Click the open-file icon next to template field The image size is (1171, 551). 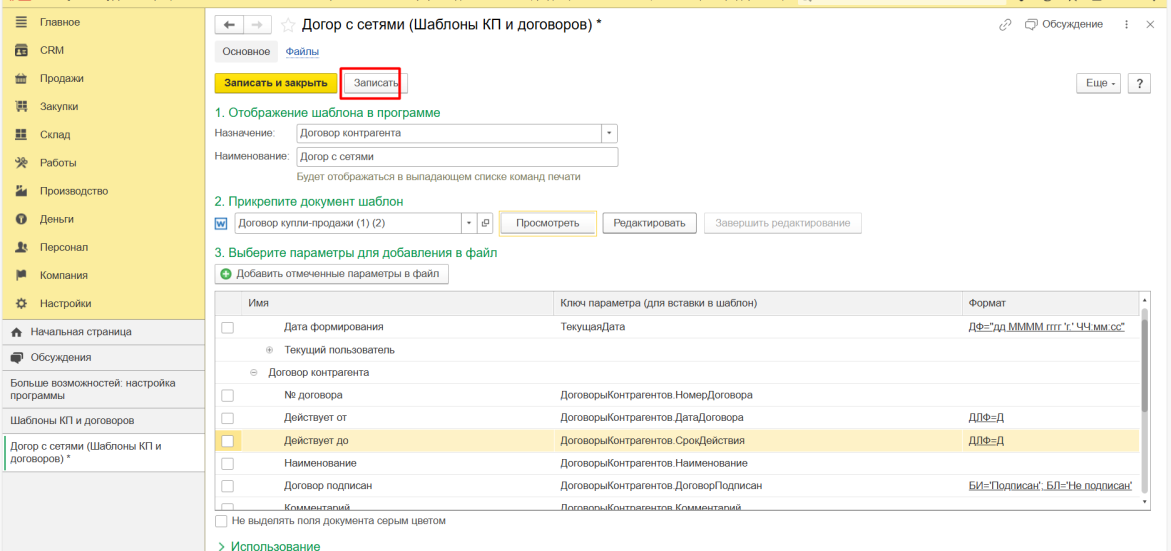(x=486, y=223)
